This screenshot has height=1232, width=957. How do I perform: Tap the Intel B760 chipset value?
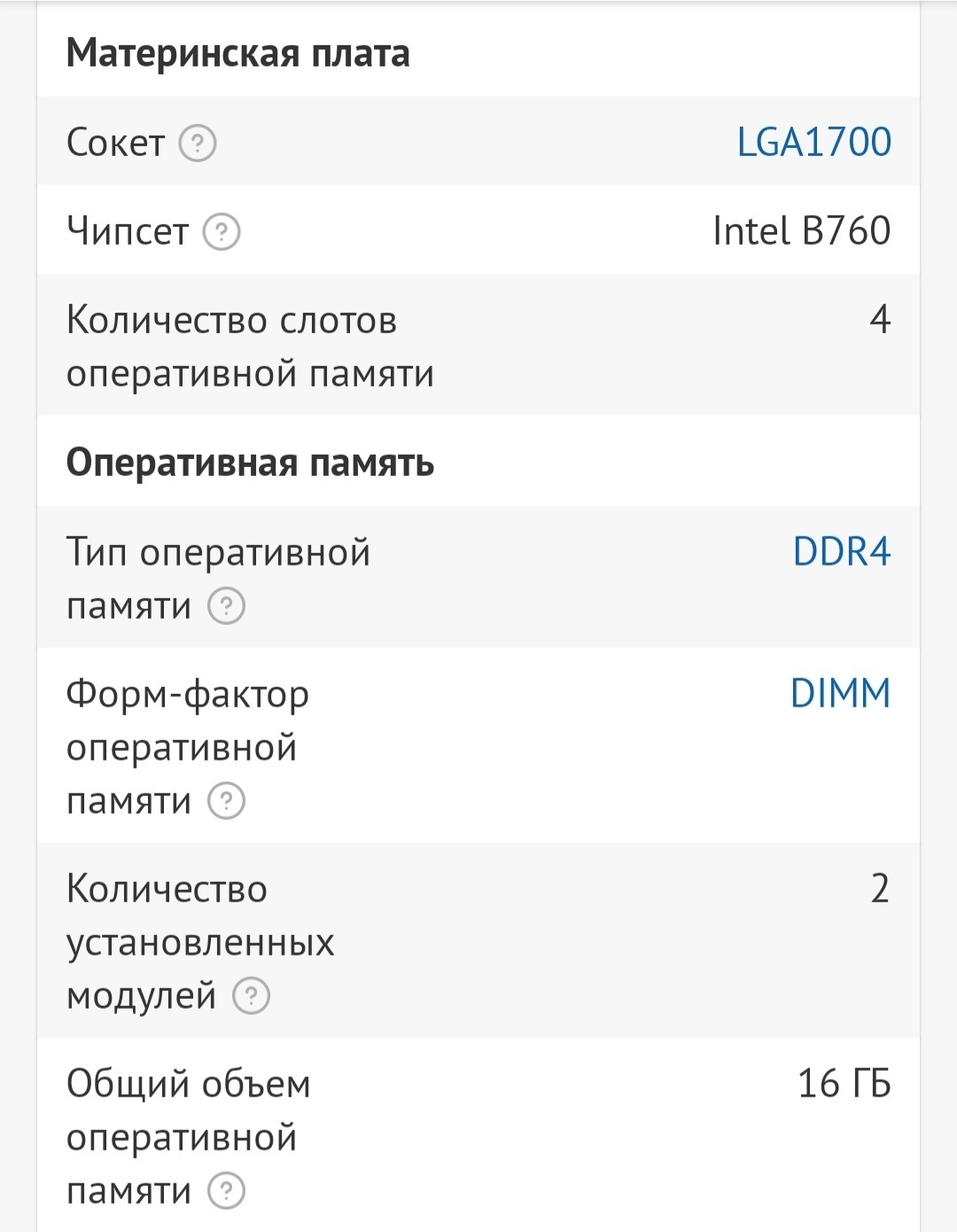click(801, 231)
